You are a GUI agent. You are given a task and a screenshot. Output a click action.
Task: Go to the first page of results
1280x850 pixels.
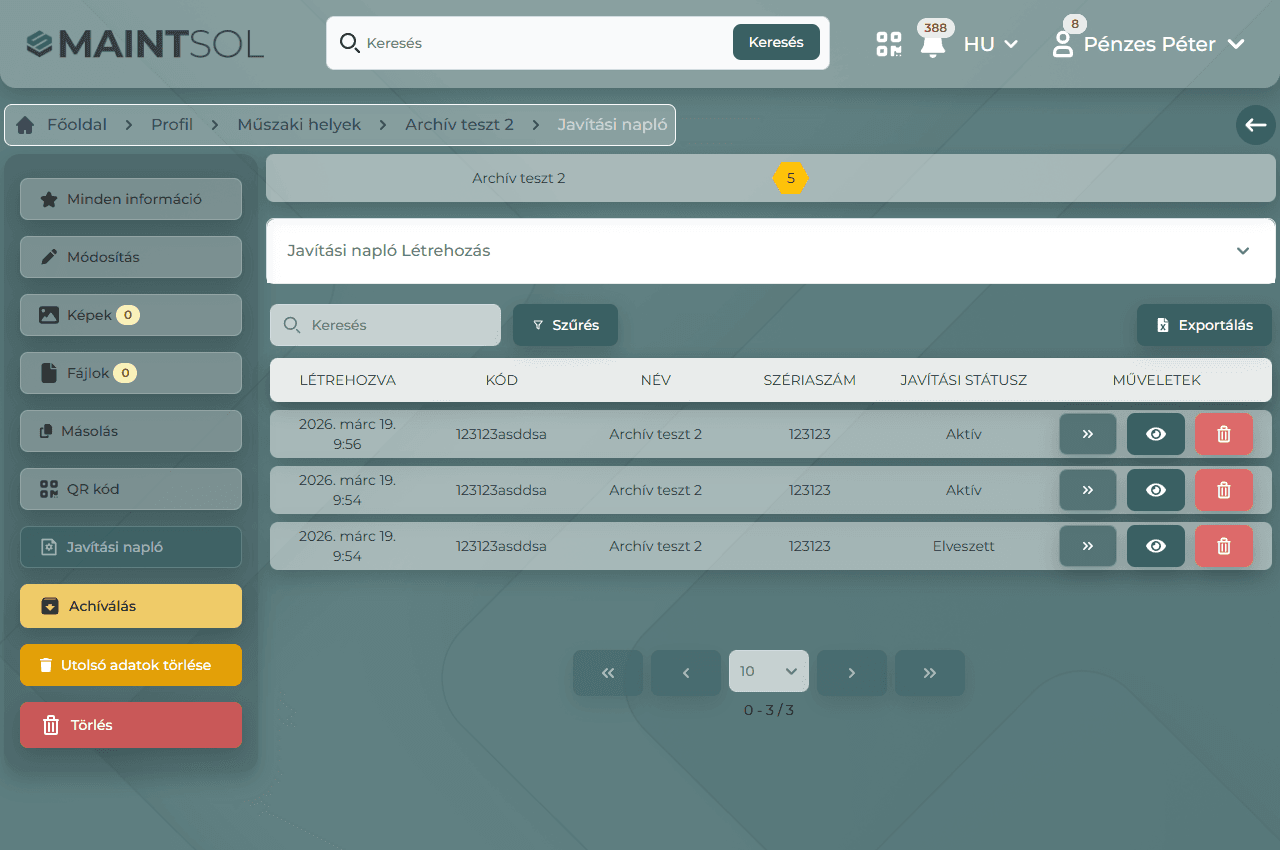click(x=607, y=673)
